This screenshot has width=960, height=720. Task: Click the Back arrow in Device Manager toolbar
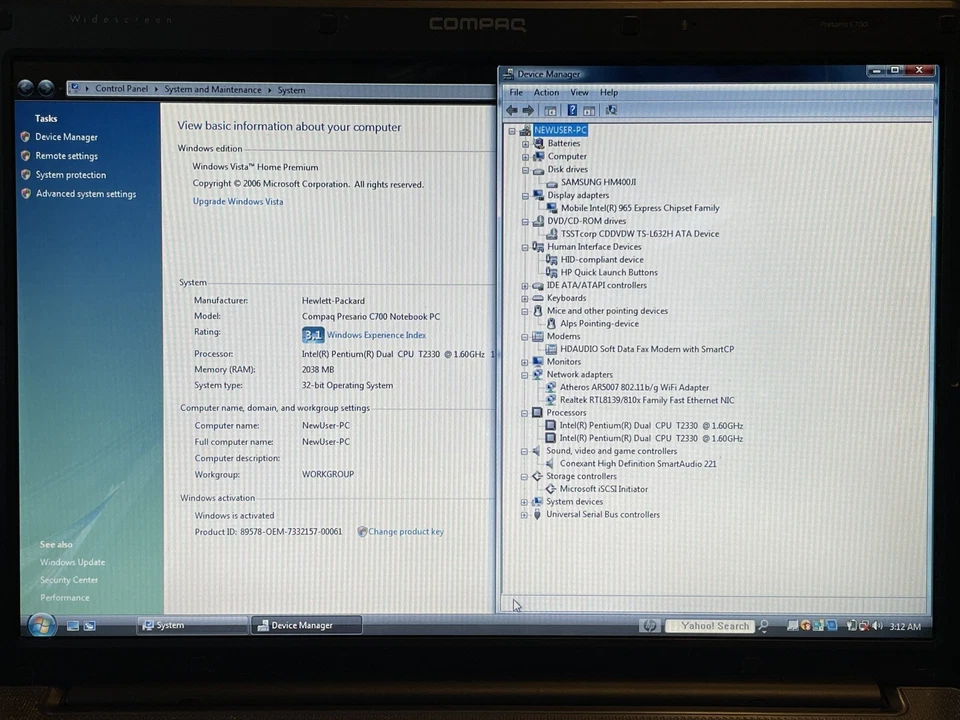coord(512,110)
